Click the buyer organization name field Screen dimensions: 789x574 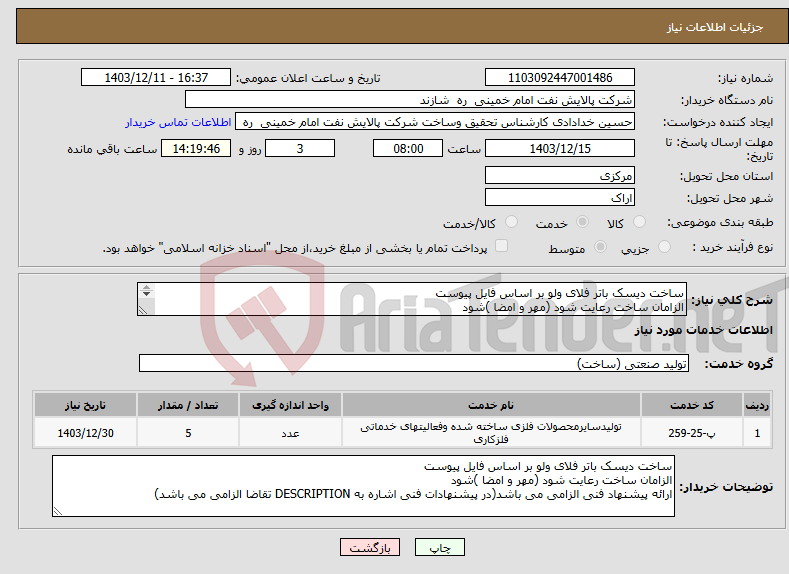coord(410,100)
